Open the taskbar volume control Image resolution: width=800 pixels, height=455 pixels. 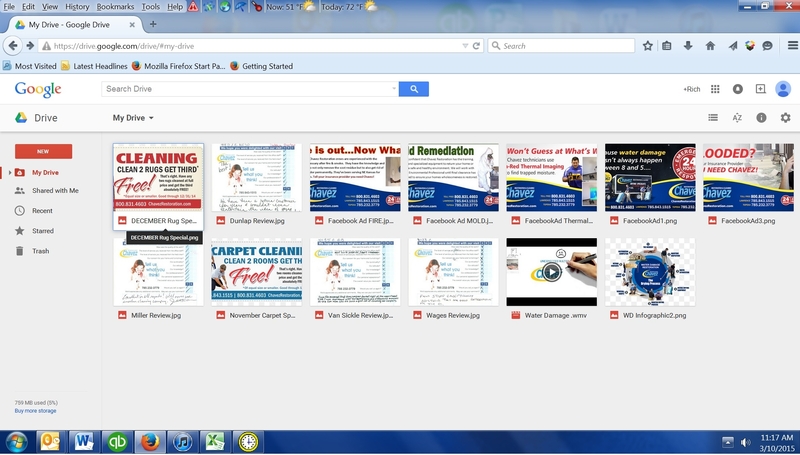coord(745,442)
